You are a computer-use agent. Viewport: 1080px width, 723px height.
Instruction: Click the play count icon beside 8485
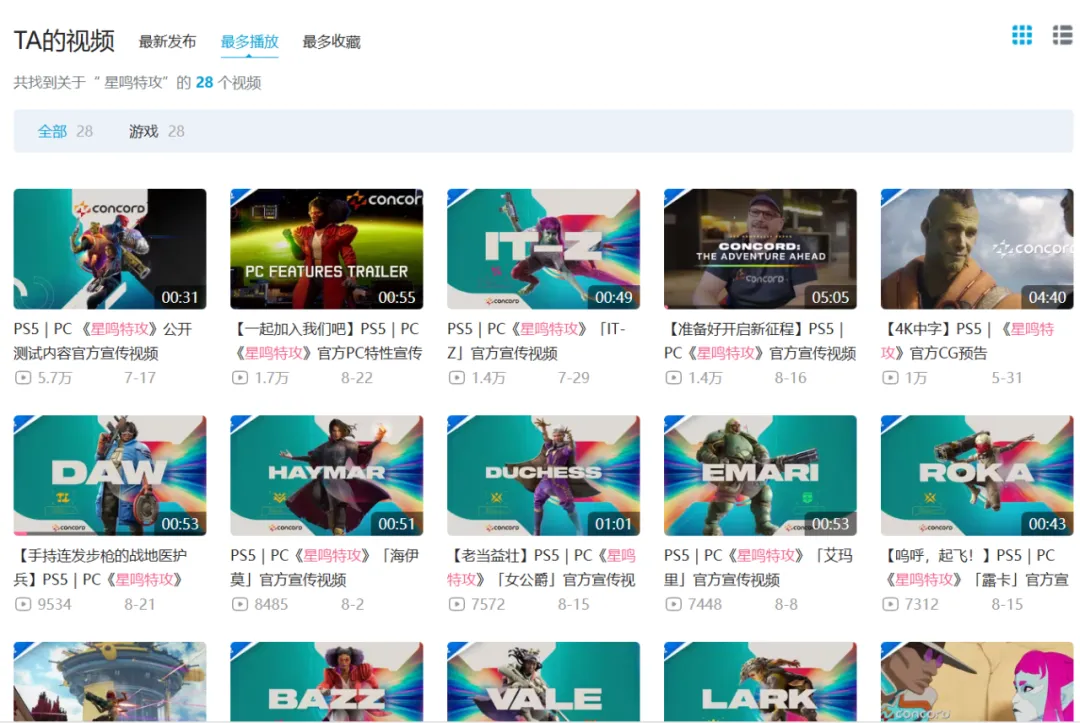pyautogui.click(x=240, y=604)
